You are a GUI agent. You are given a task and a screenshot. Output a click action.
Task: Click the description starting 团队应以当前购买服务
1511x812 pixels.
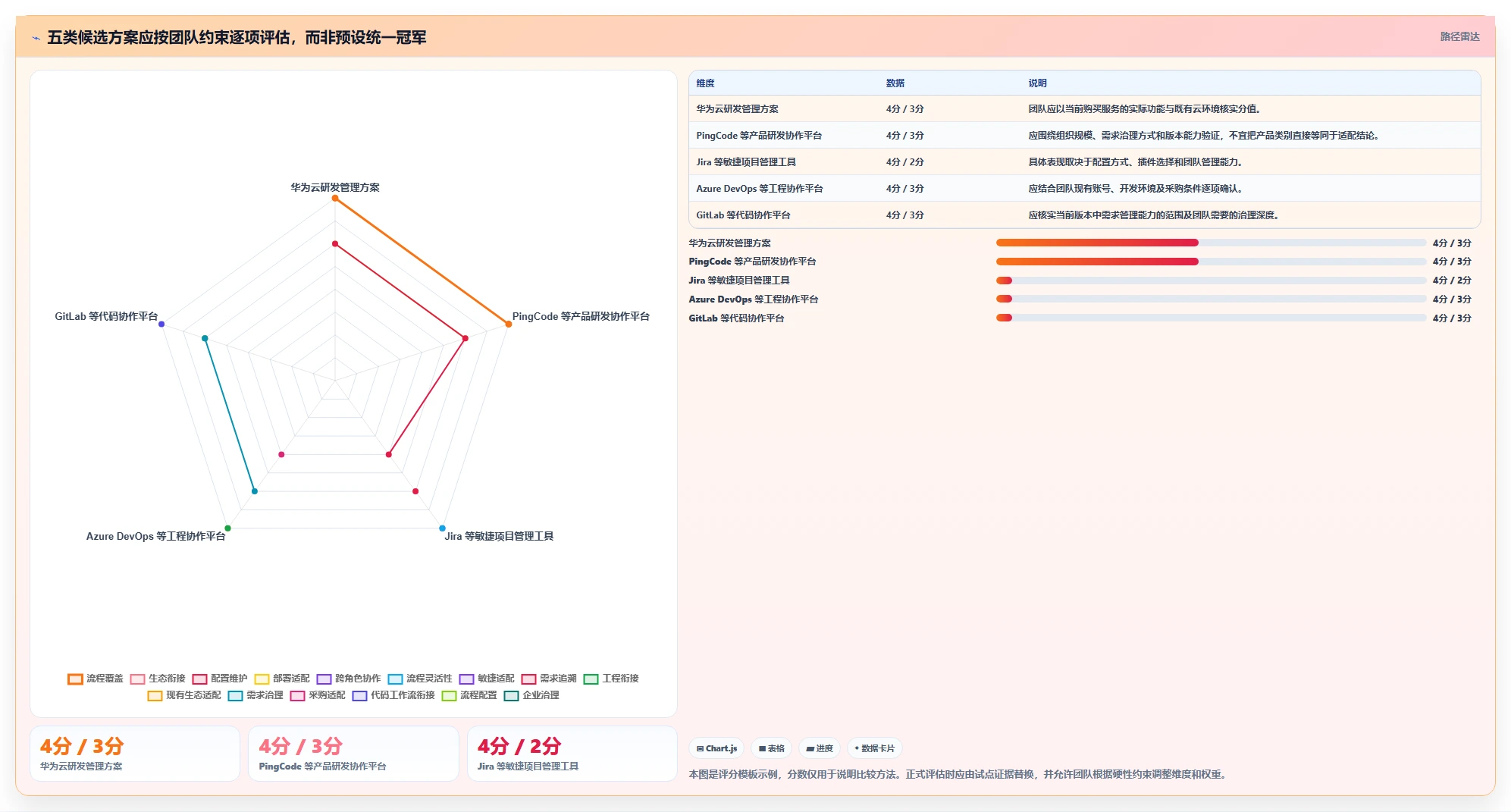click(x=1144, y=109)
